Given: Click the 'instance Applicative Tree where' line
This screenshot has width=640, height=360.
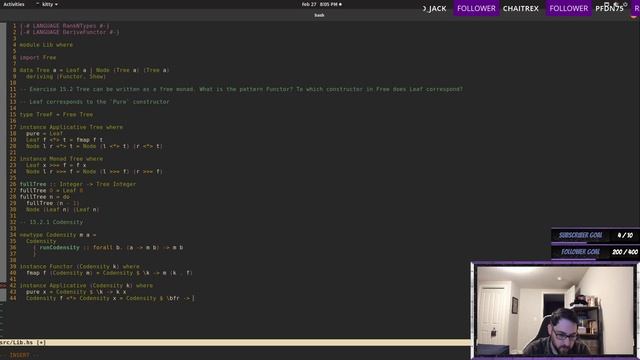Looking at the screenshot, I should [71, 127].
